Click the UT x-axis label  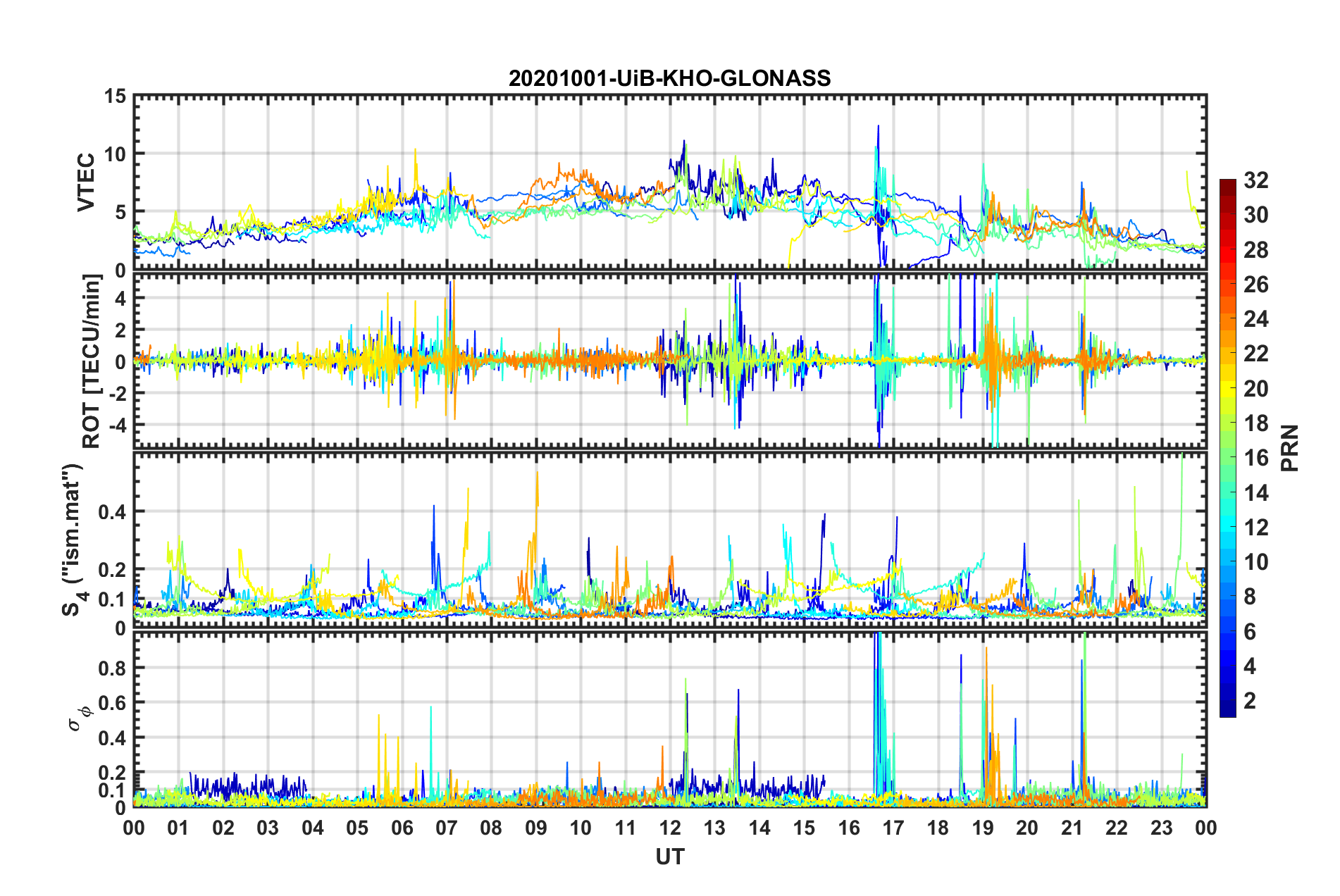[670, 857]
